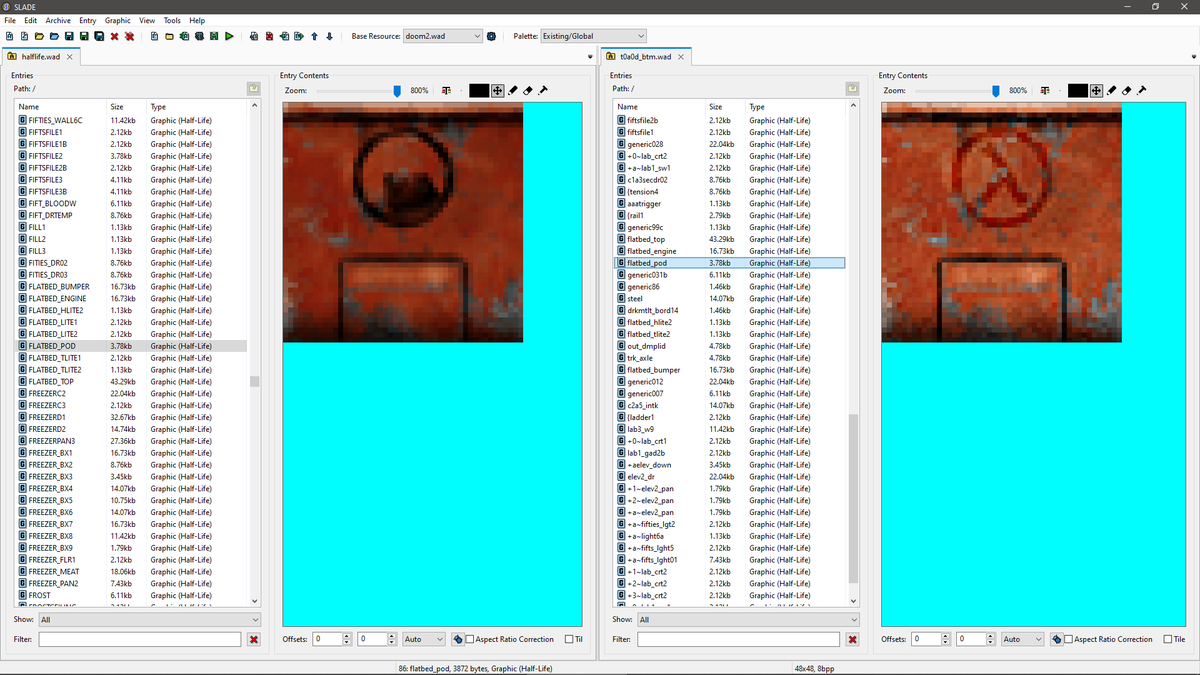This screenshot has height=675, width=1200.
Task: Click the left pane Filter input field
Action: coord(140,639)
